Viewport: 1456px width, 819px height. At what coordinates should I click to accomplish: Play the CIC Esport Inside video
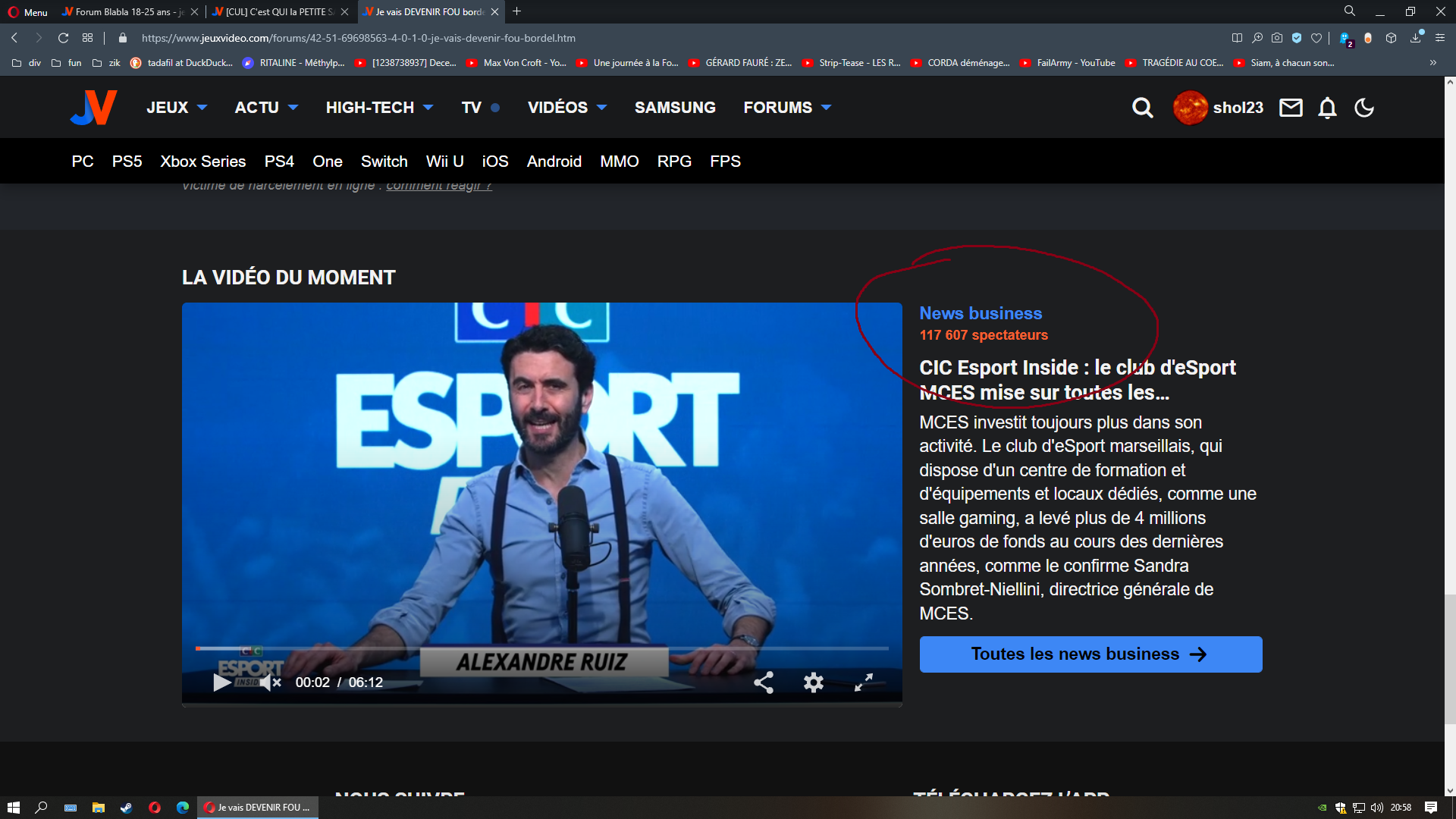[x=221, y=682]
